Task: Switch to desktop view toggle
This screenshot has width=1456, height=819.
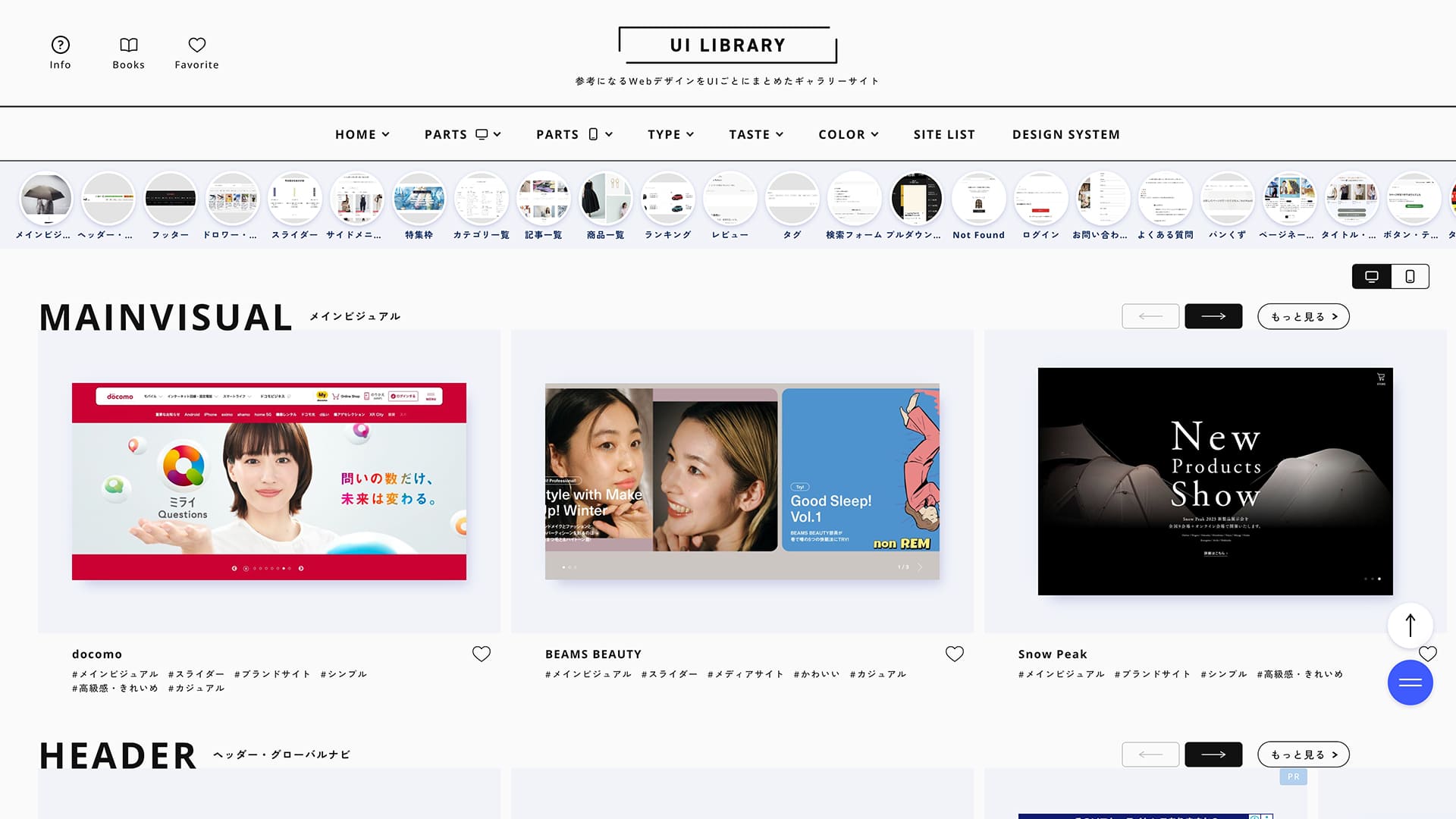Action: tap(1372, 277)
